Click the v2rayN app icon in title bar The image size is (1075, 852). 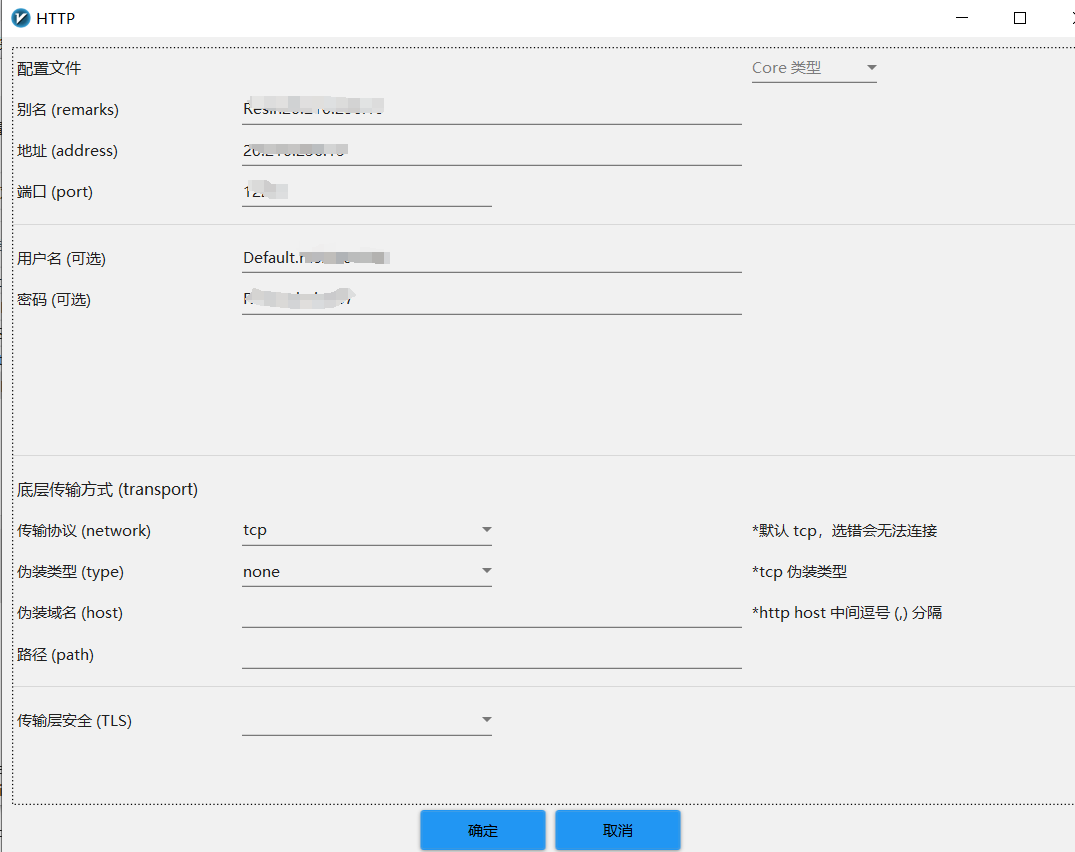tap(21, 18)
